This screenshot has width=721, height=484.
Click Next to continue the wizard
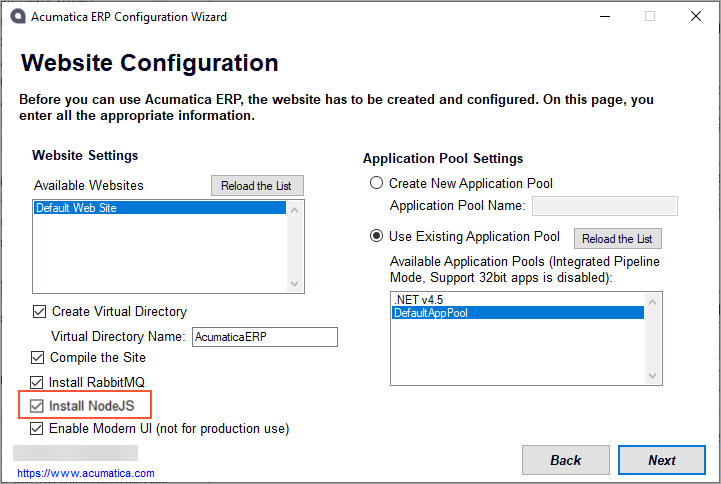tap(661, 460)
